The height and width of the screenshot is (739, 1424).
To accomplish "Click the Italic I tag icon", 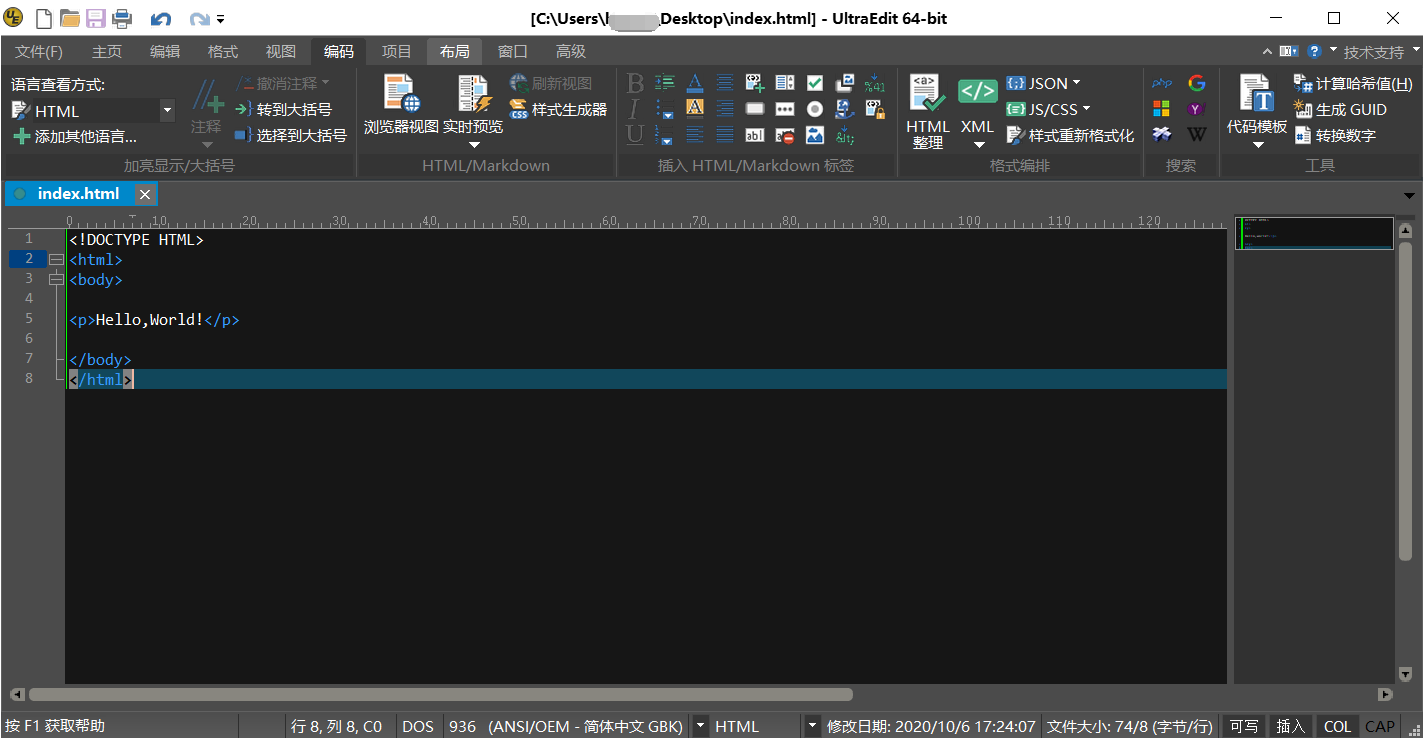I will coord(635,108).
